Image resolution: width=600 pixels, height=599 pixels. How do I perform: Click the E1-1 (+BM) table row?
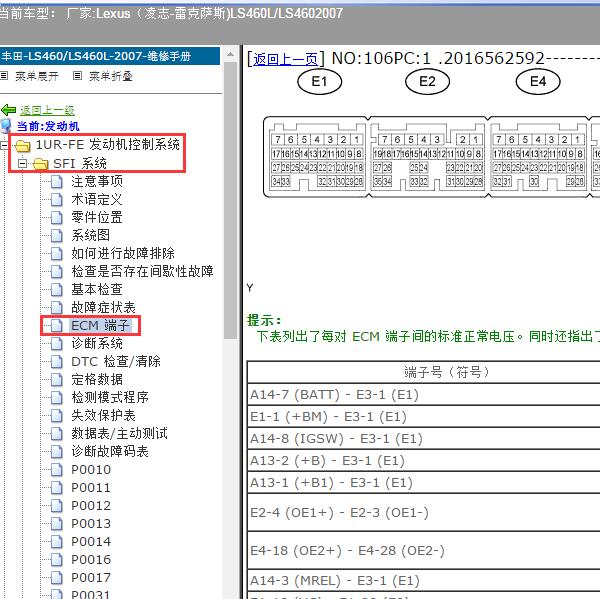(x=424, y=416)
